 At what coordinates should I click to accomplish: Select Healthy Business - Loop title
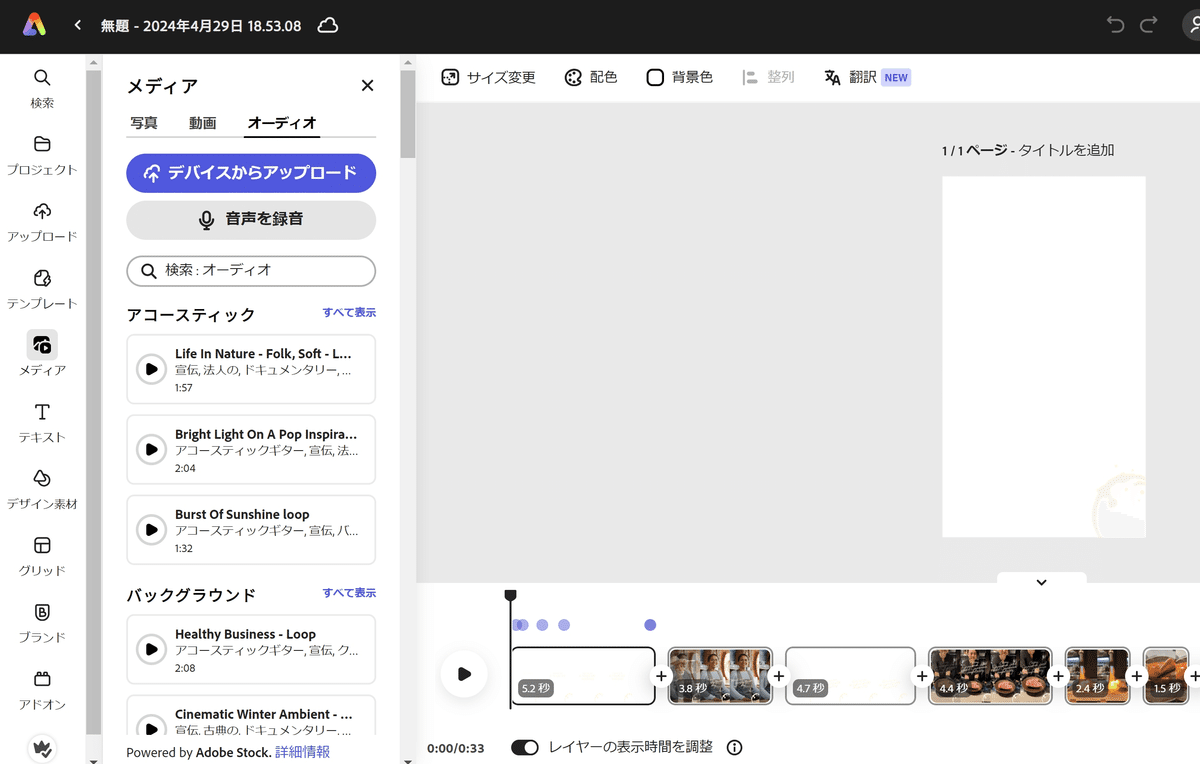[x=245, y=634]
